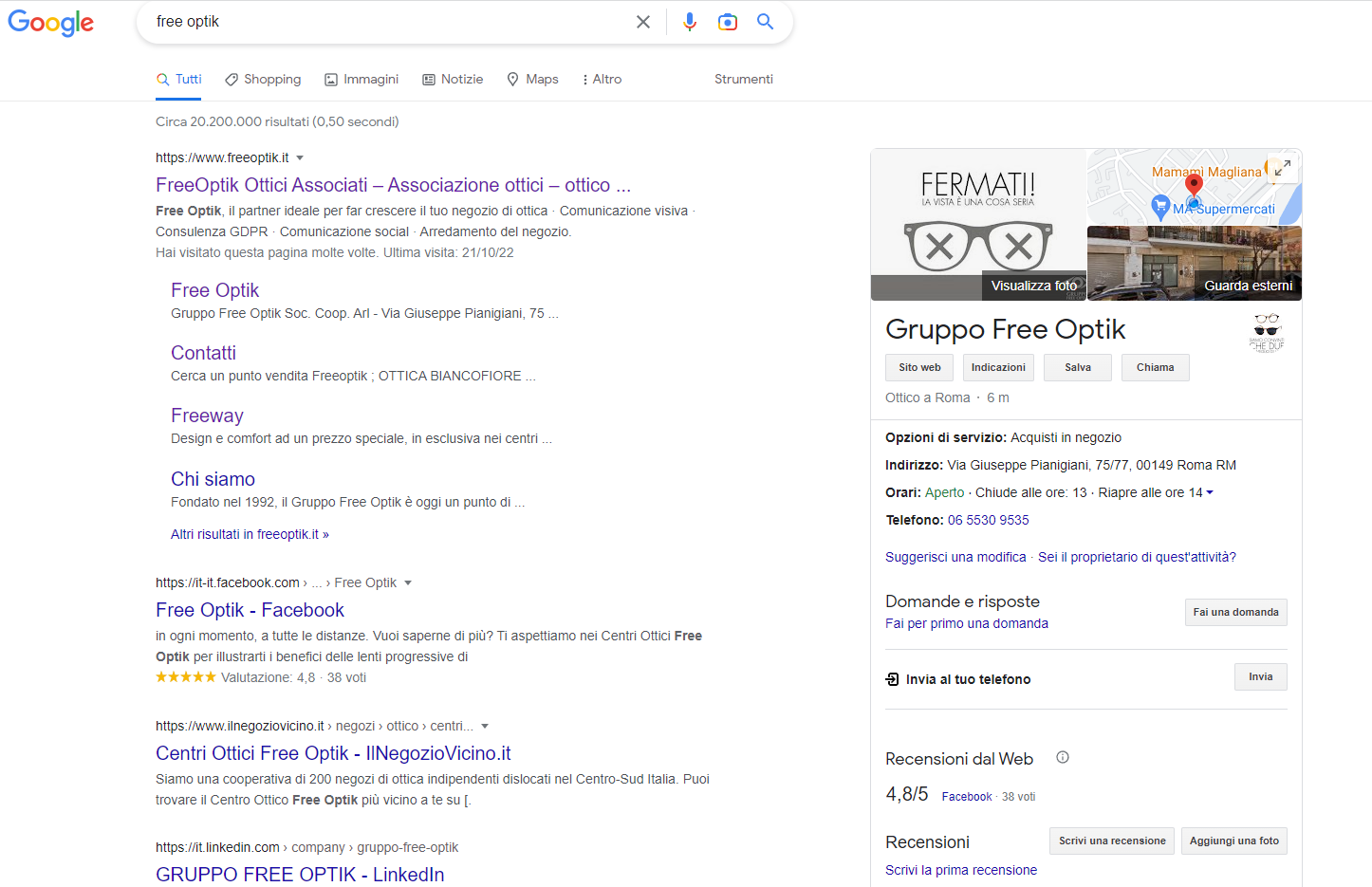The image size is (1372, 887).
Task: Expand the map with the fullscreen arrow icon
Action: point(1282,168)
